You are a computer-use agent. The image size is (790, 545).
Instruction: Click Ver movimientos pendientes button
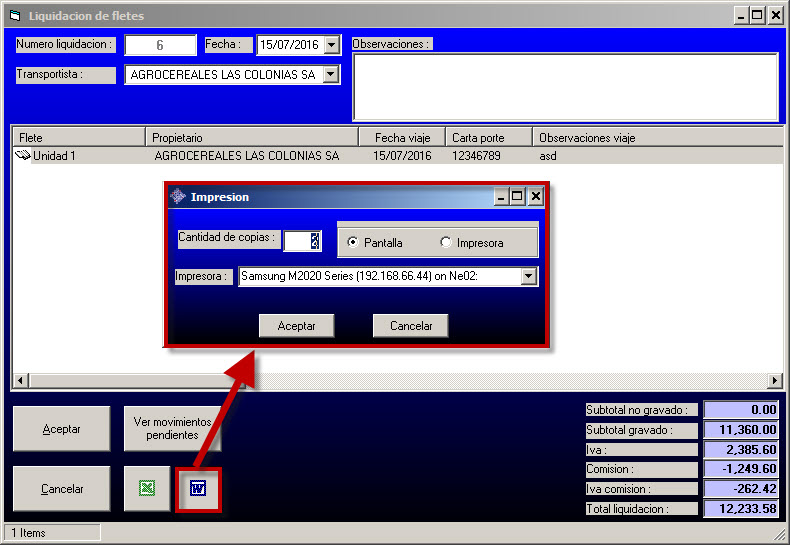click(172, 429)
